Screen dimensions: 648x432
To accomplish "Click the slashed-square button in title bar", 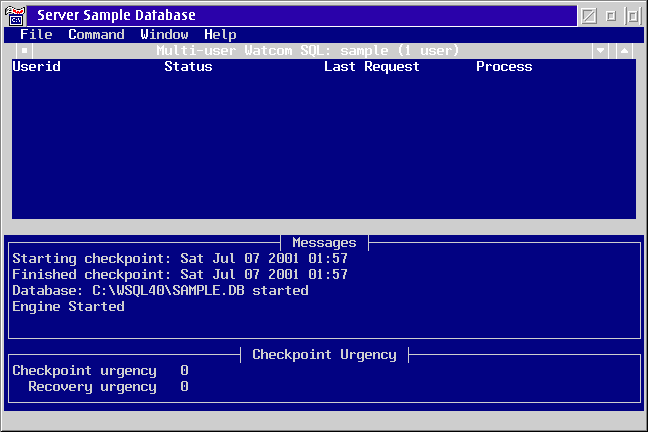I will coord(589,16).
